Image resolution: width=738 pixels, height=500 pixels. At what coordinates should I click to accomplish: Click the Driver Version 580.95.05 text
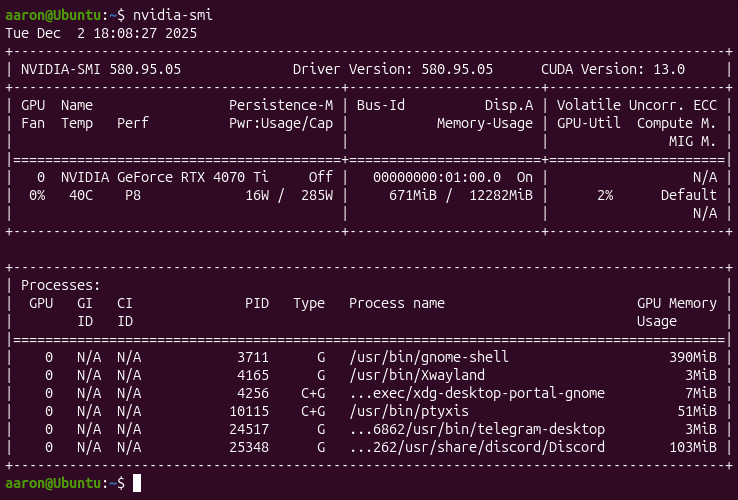[393, 69]
